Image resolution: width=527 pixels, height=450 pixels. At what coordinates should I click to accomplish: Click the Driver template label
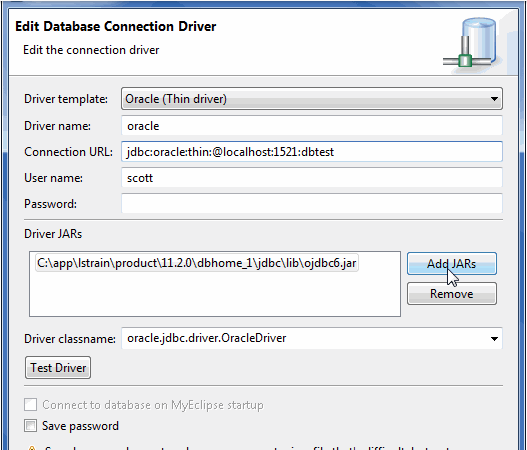[x=66, y=99]
